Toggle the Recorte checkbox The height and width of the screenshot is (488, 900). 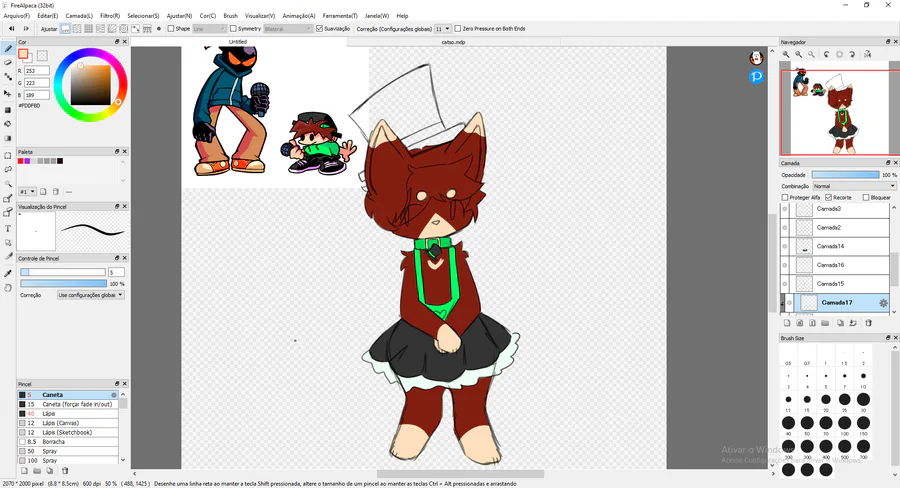tap(828, 197)
